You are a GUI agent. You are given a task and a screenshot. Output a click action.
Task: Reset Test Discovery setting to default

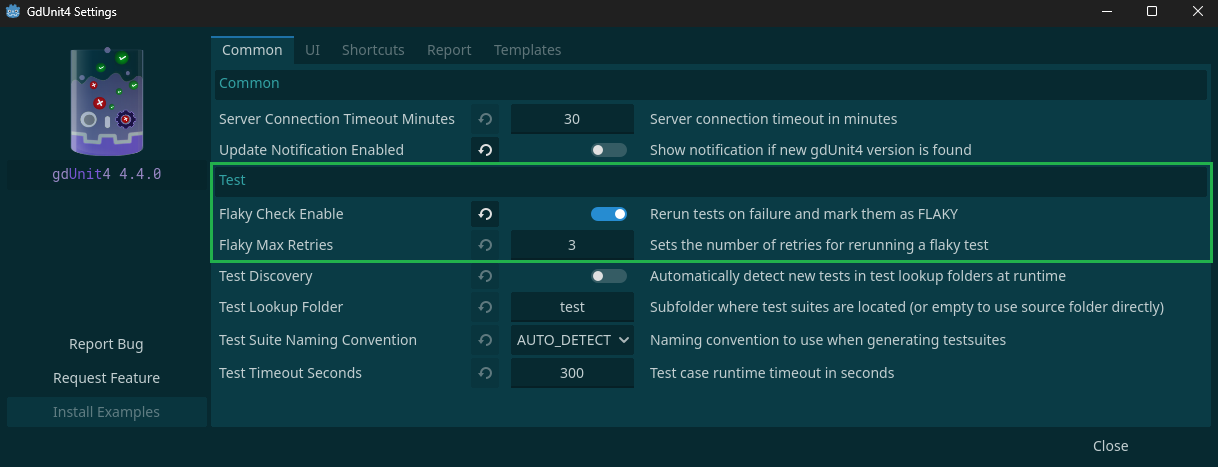tap(485, 276)
